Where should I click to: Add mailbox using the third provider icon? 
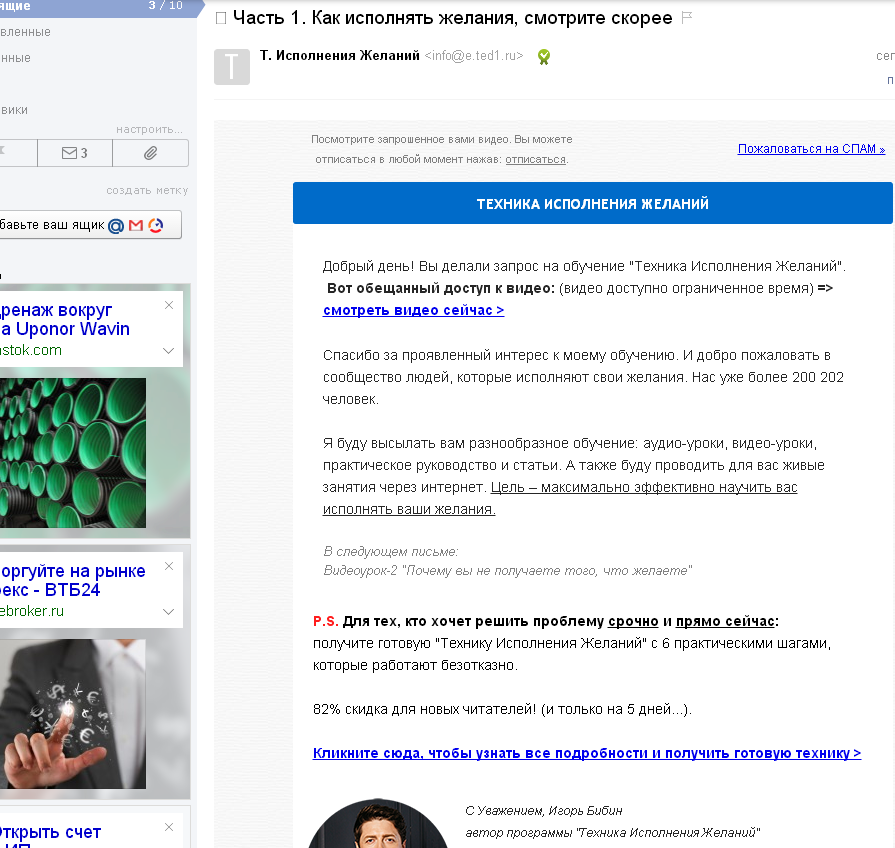[x=156, y=225]
